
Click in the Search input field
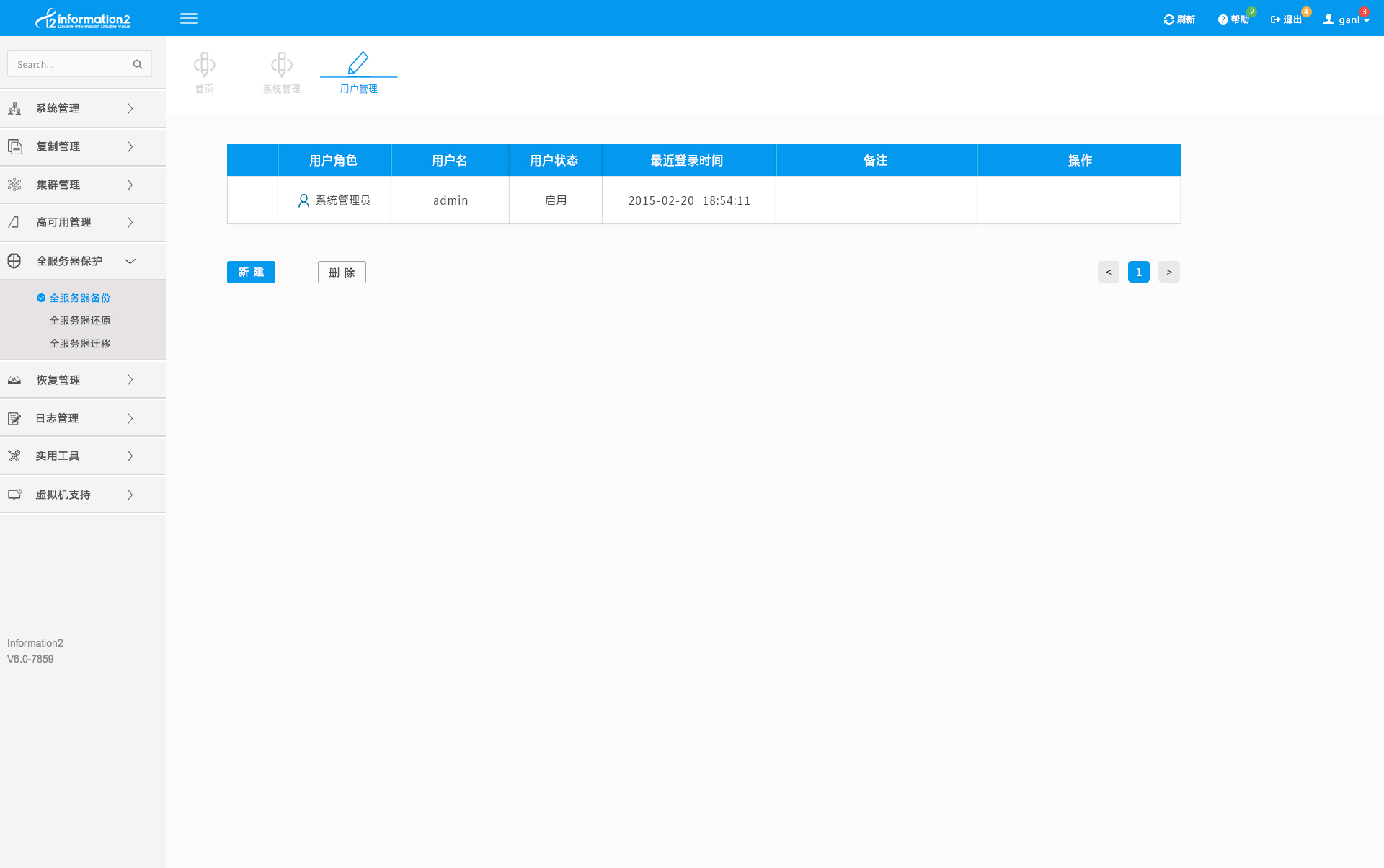(68, 64)
